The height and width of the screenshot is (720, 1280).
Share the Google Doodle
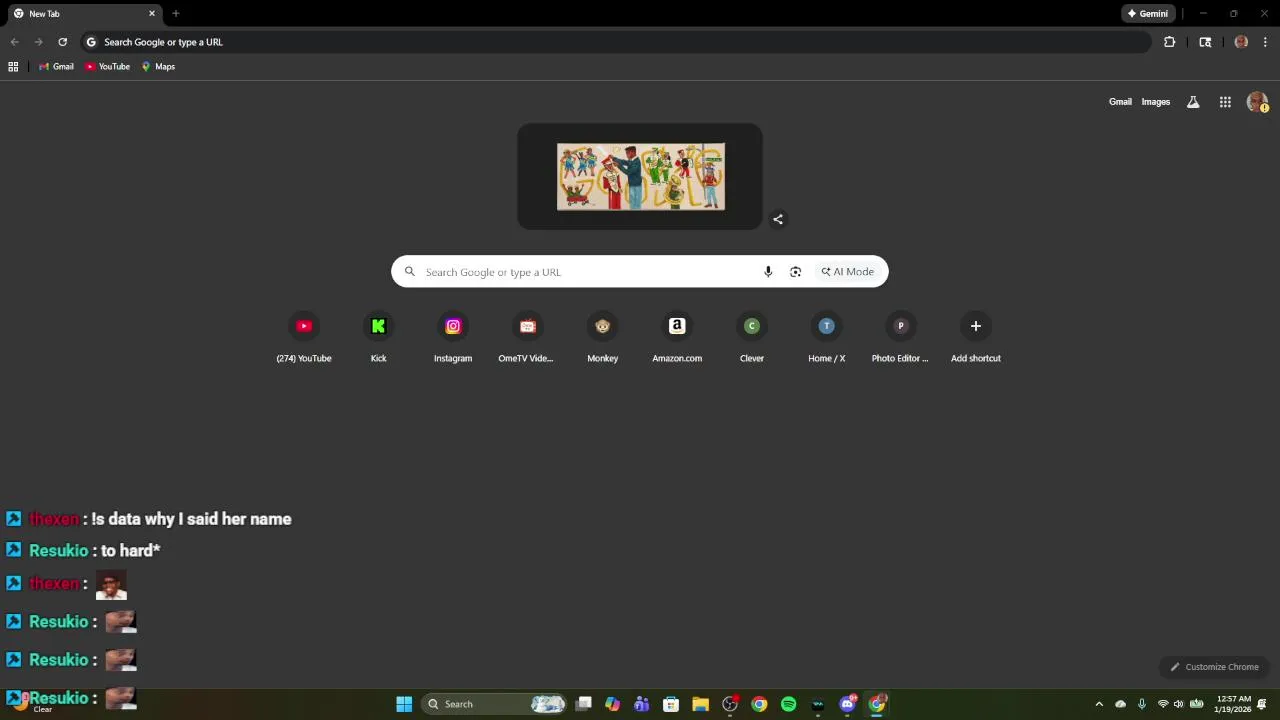[778, 220]
